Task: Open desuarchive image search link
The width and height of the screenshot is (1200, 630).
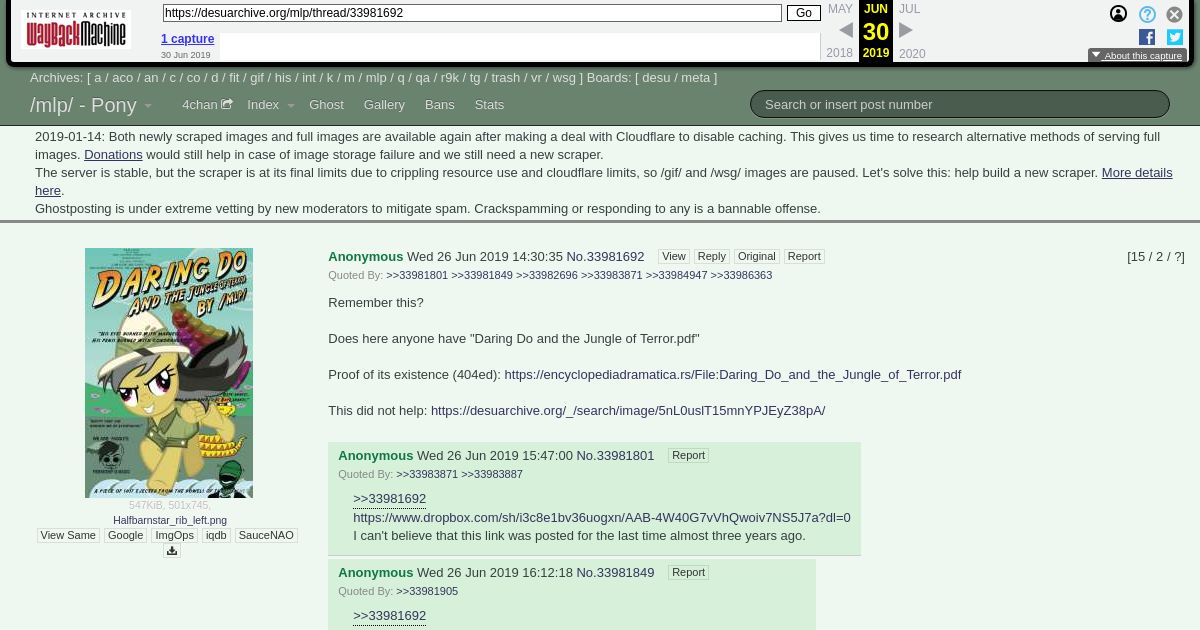Action: 628,410
